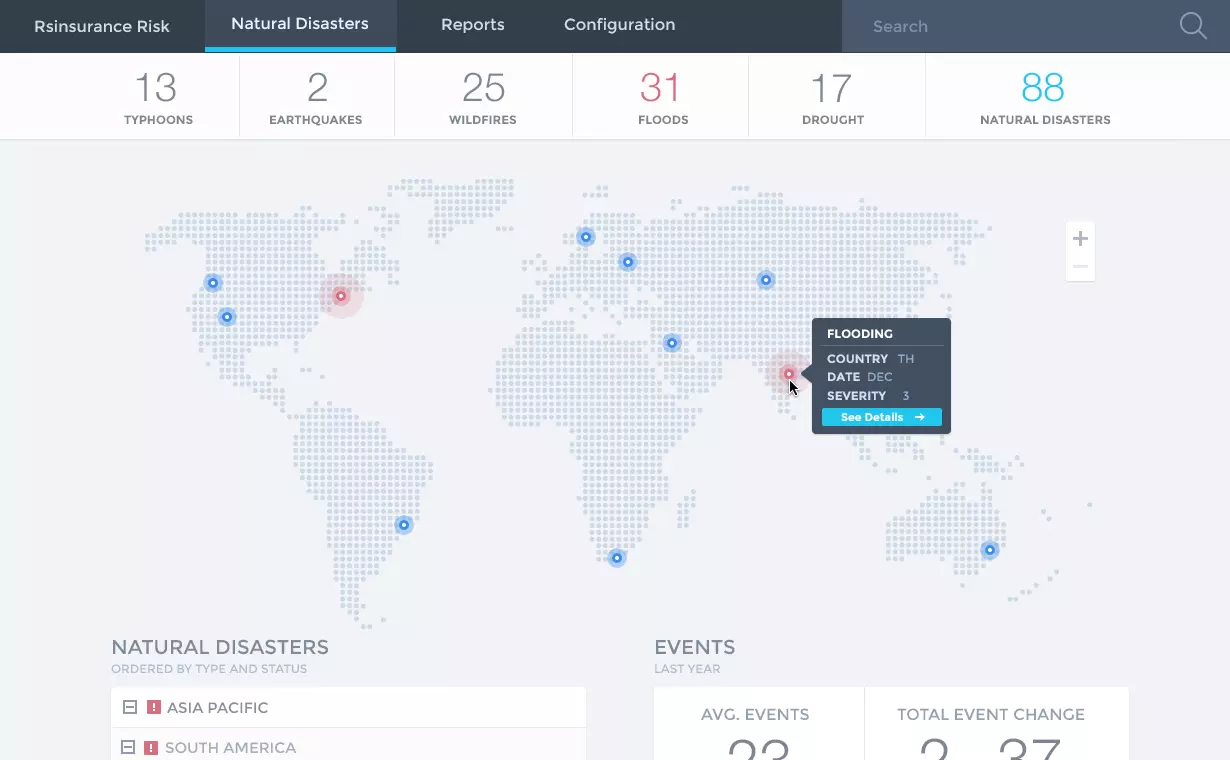This screenshot has width=1230, height=760.
Task: Click the DATE DEC line in popup
Action: [x=860, y=377]
